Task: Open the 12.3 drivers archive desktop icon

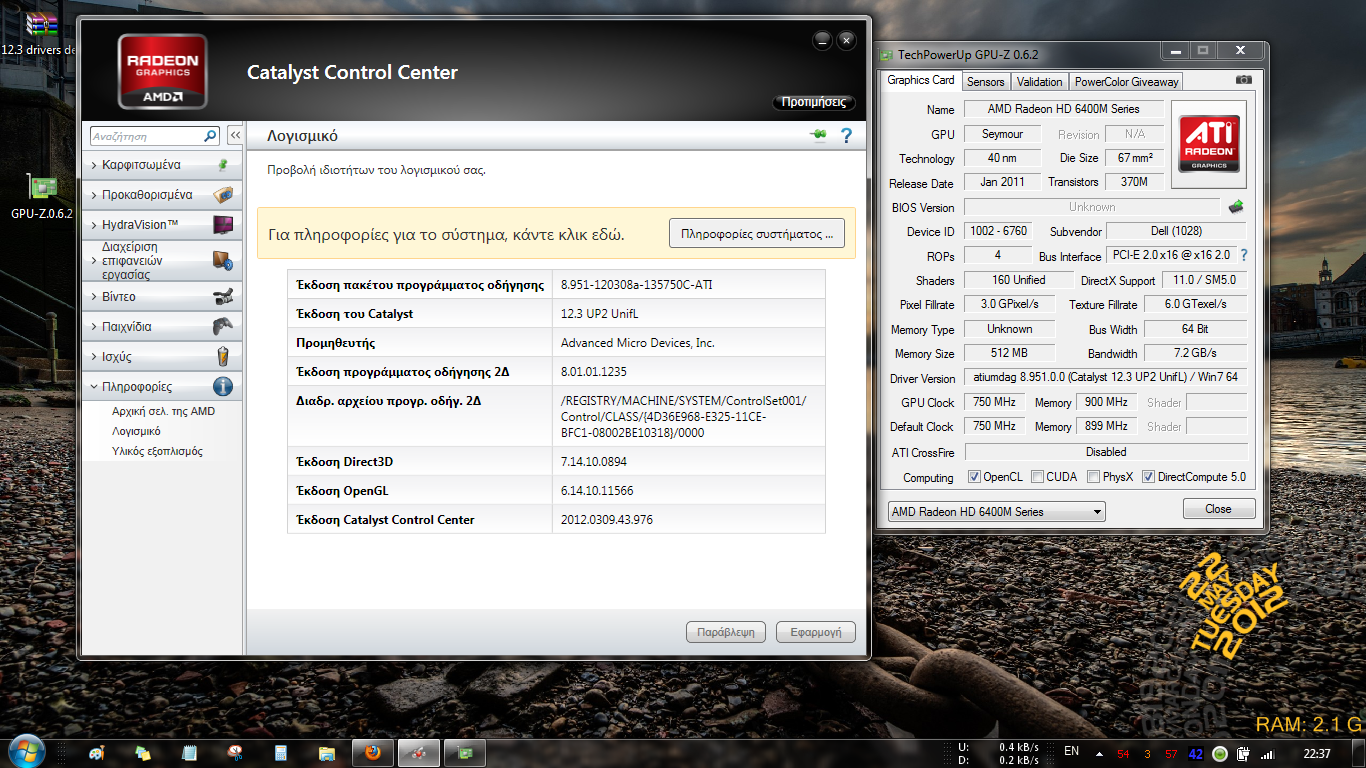Action: (x=40, y=33)
